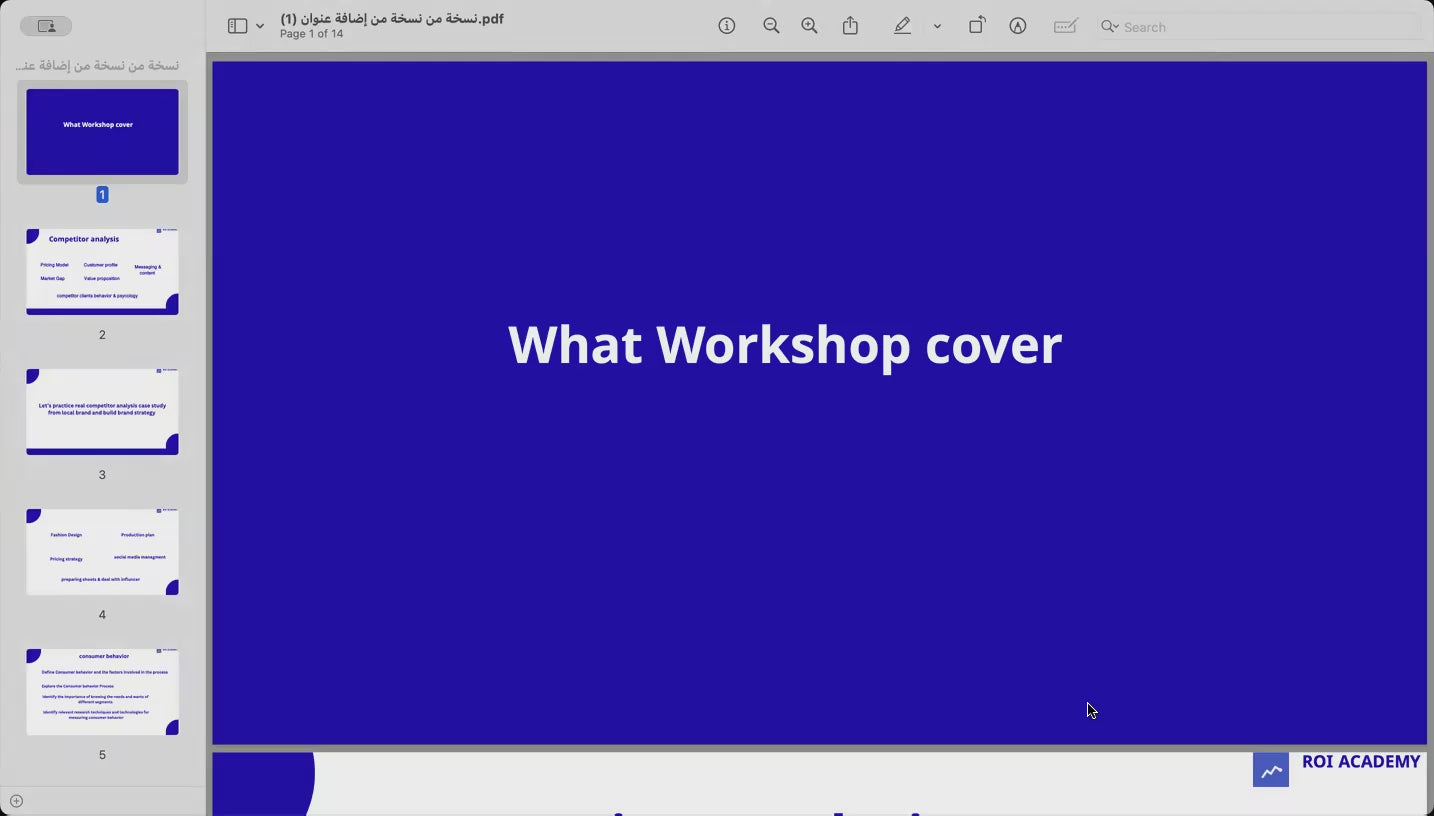Show the document info inspector
1434x816 pixels.
[727, 26]
